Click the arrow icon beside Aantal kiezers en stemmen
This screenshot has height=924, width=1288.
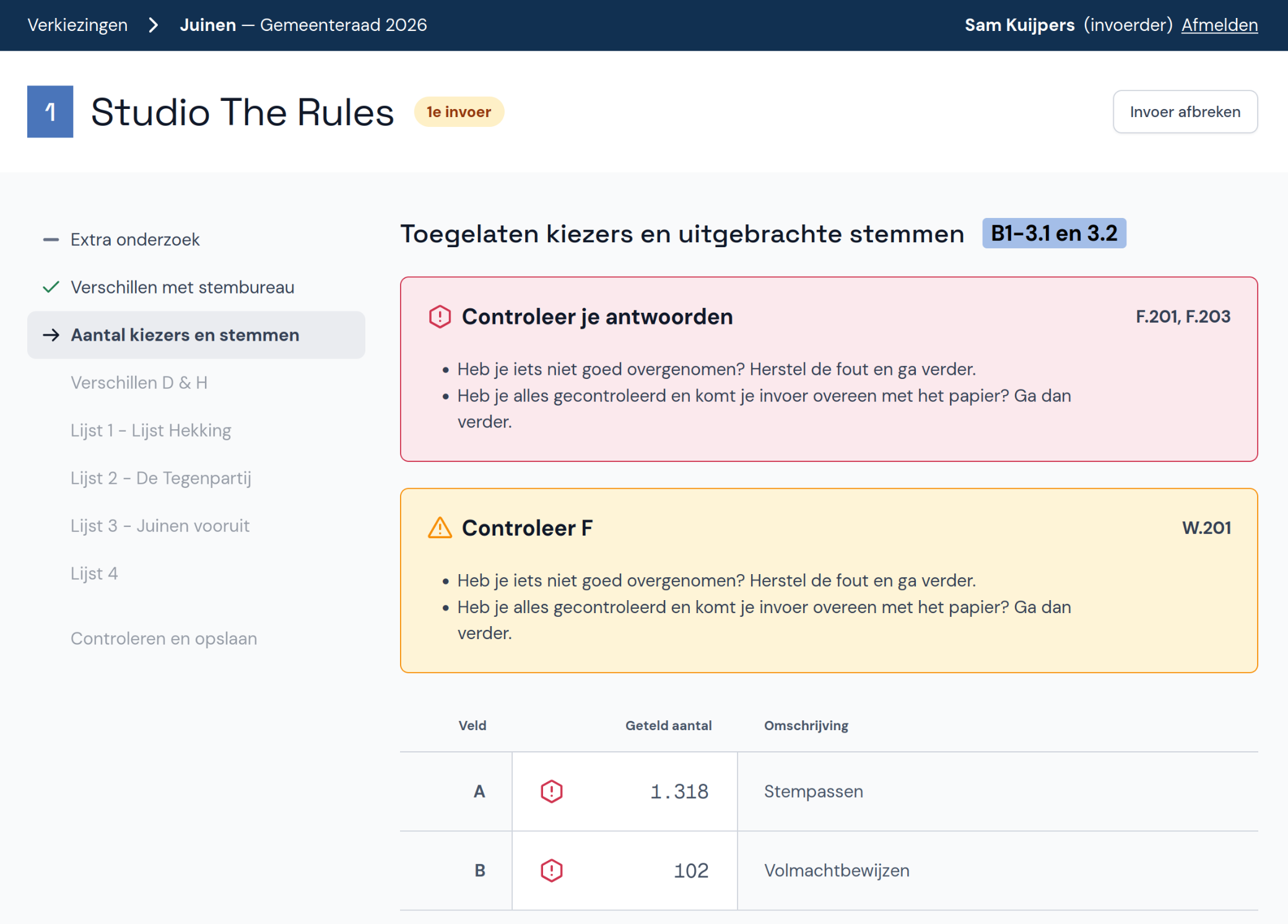pyautogui.click(x=51, y=335)
